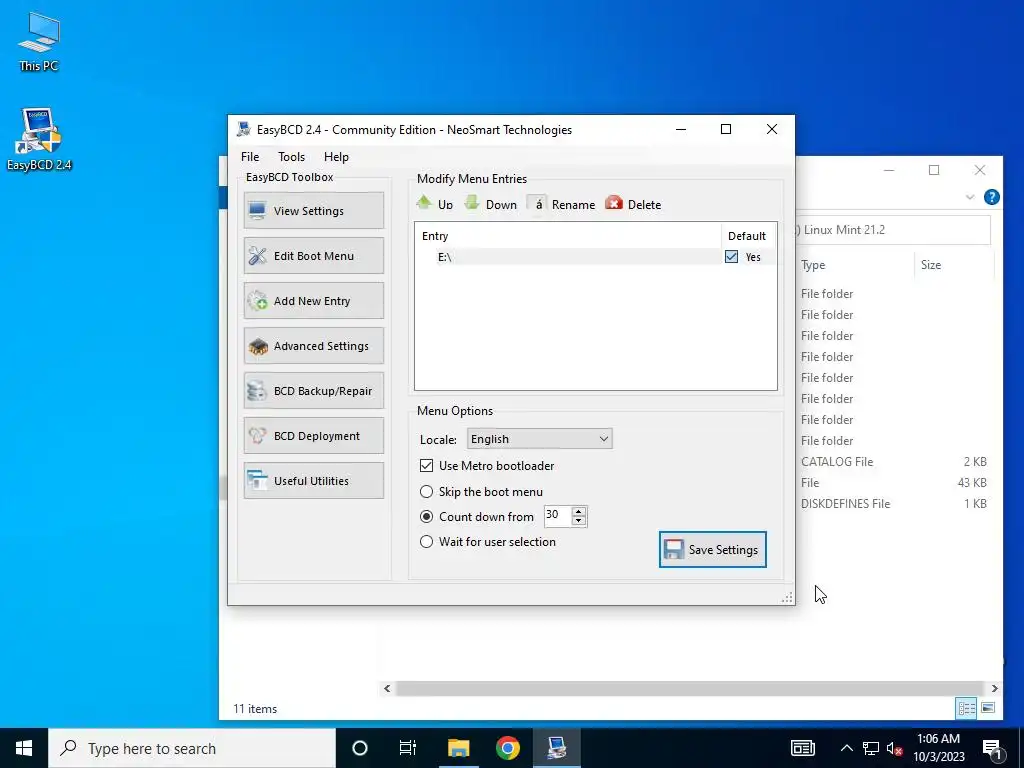1024x768 pixels.
Task: Open Google Chrome from the taskbar
Action: click(507, 748)
